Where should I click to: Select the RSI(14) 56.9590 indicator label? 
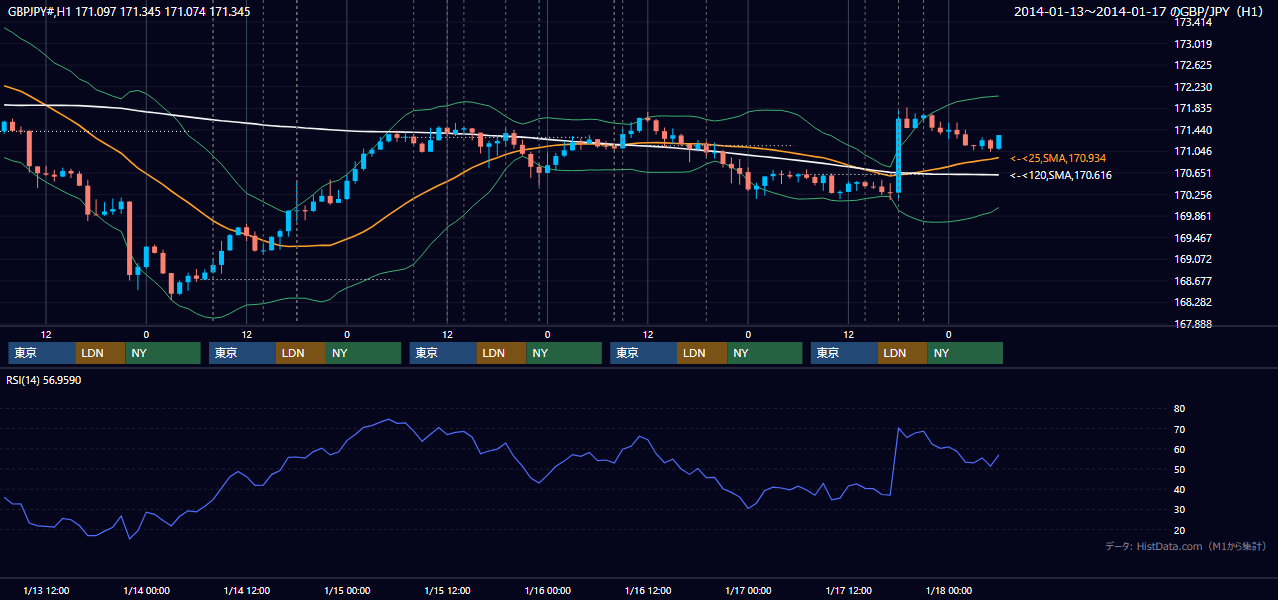pos(44,380)
